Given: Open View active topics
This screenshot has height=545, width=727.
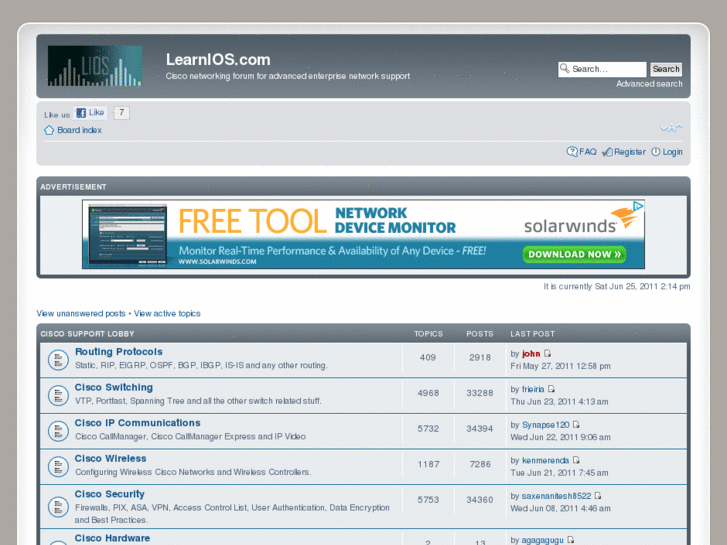Looking at the screenshot, I should (167, 314).
